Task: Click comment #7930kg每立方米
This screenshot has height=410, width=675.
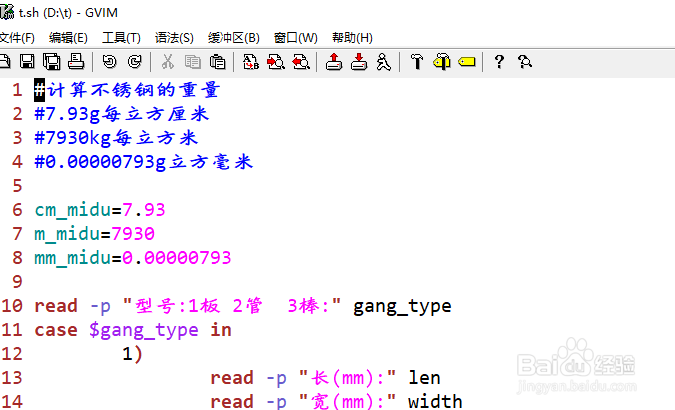Action: point(116,138)
